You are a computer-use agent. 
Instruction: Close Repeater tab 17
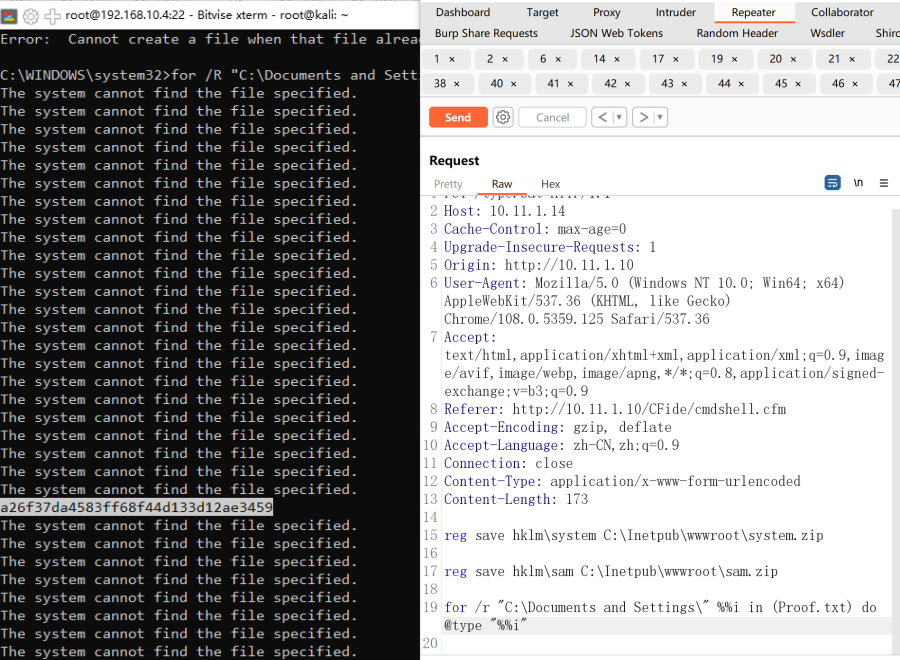click(676, 59)
